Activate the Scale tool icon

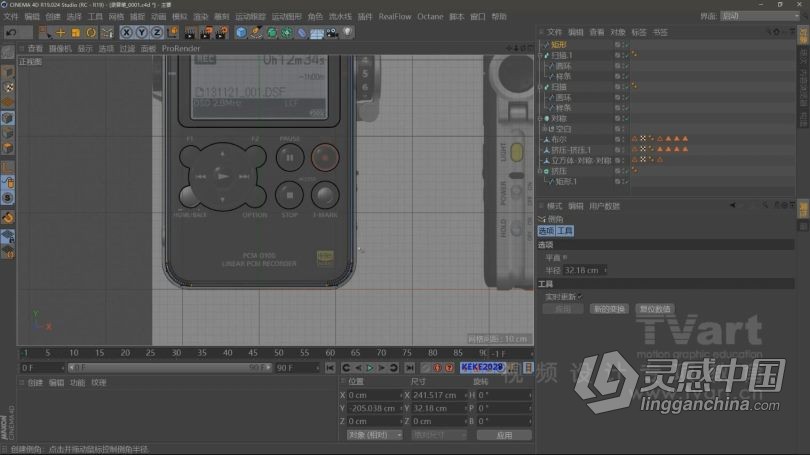pyautogui.click(x=75, y=33)
